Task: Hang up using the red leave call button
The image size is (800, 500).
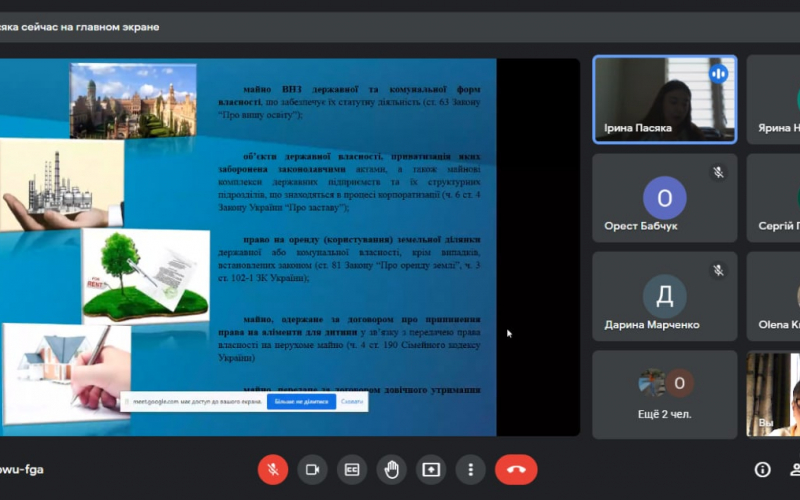Action: [516, 469]
